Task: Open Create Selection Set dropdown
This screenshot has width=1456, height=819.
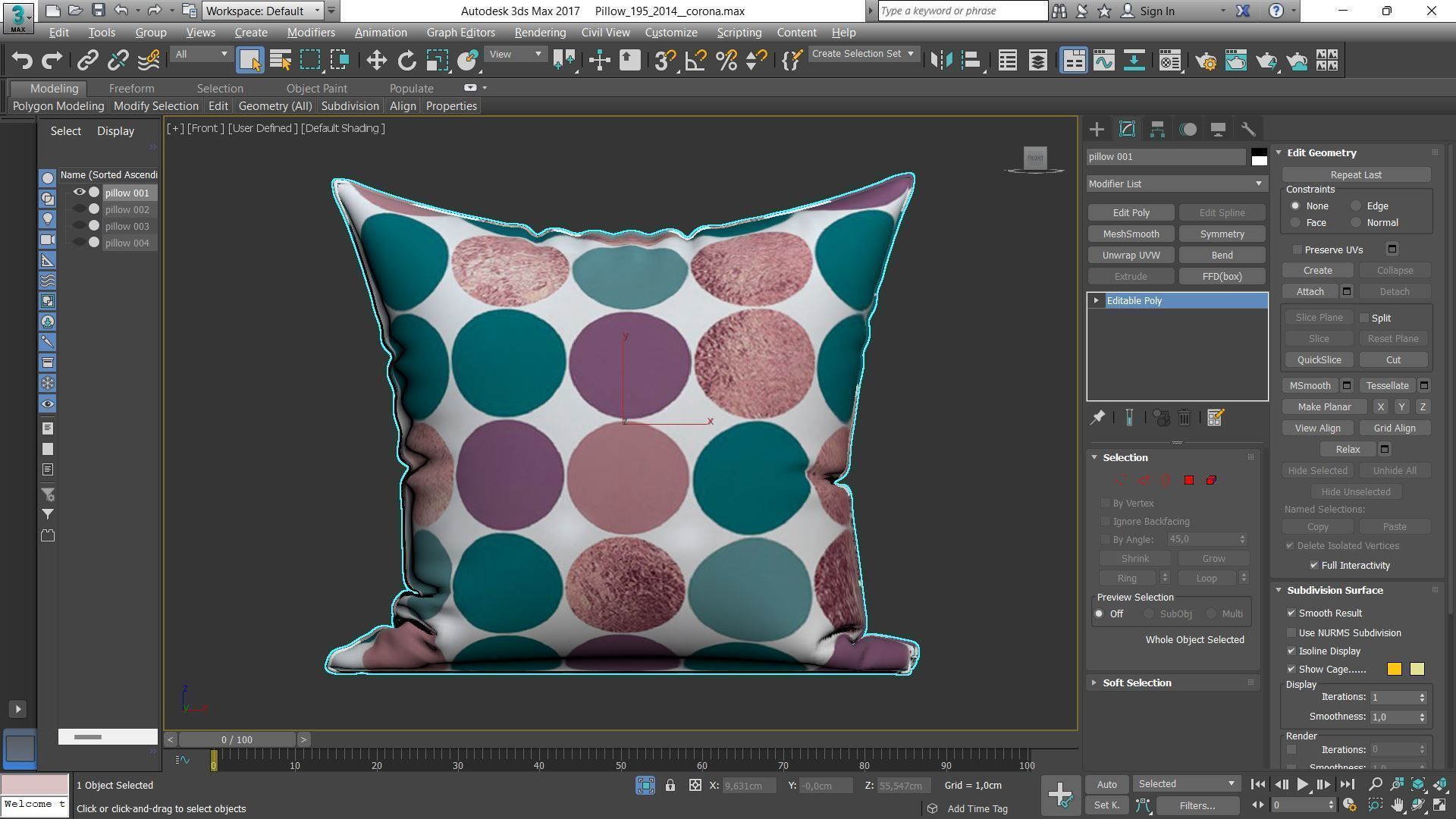Action: 863,54
